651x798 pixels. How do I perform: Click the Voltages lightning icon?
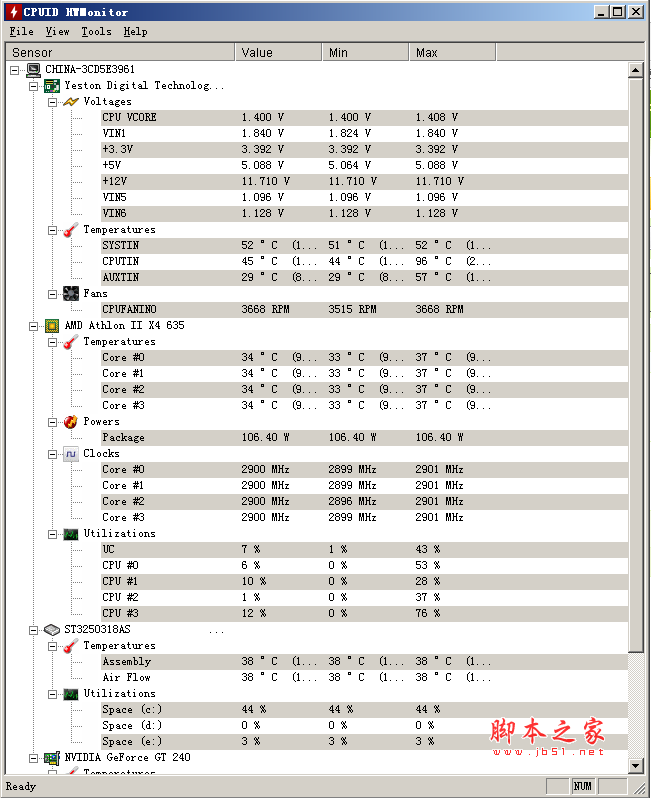71,102
